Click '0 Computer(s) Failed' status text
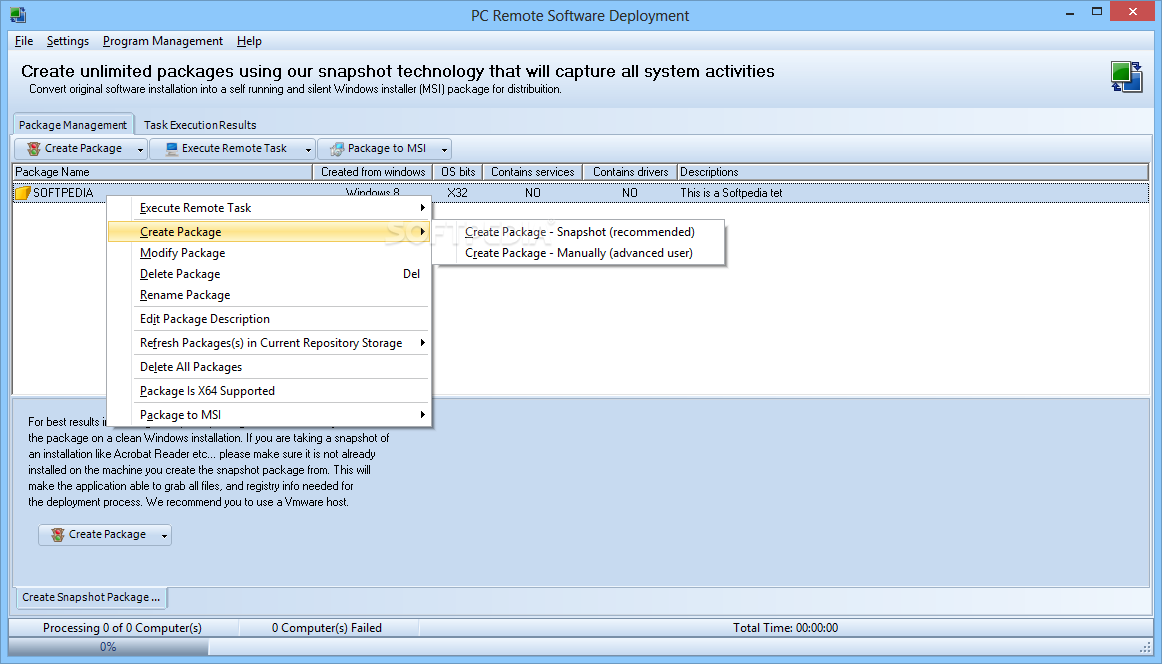The height and width of the screenshot is (664, 1162). pyautogui.click(x=327, y=628)
